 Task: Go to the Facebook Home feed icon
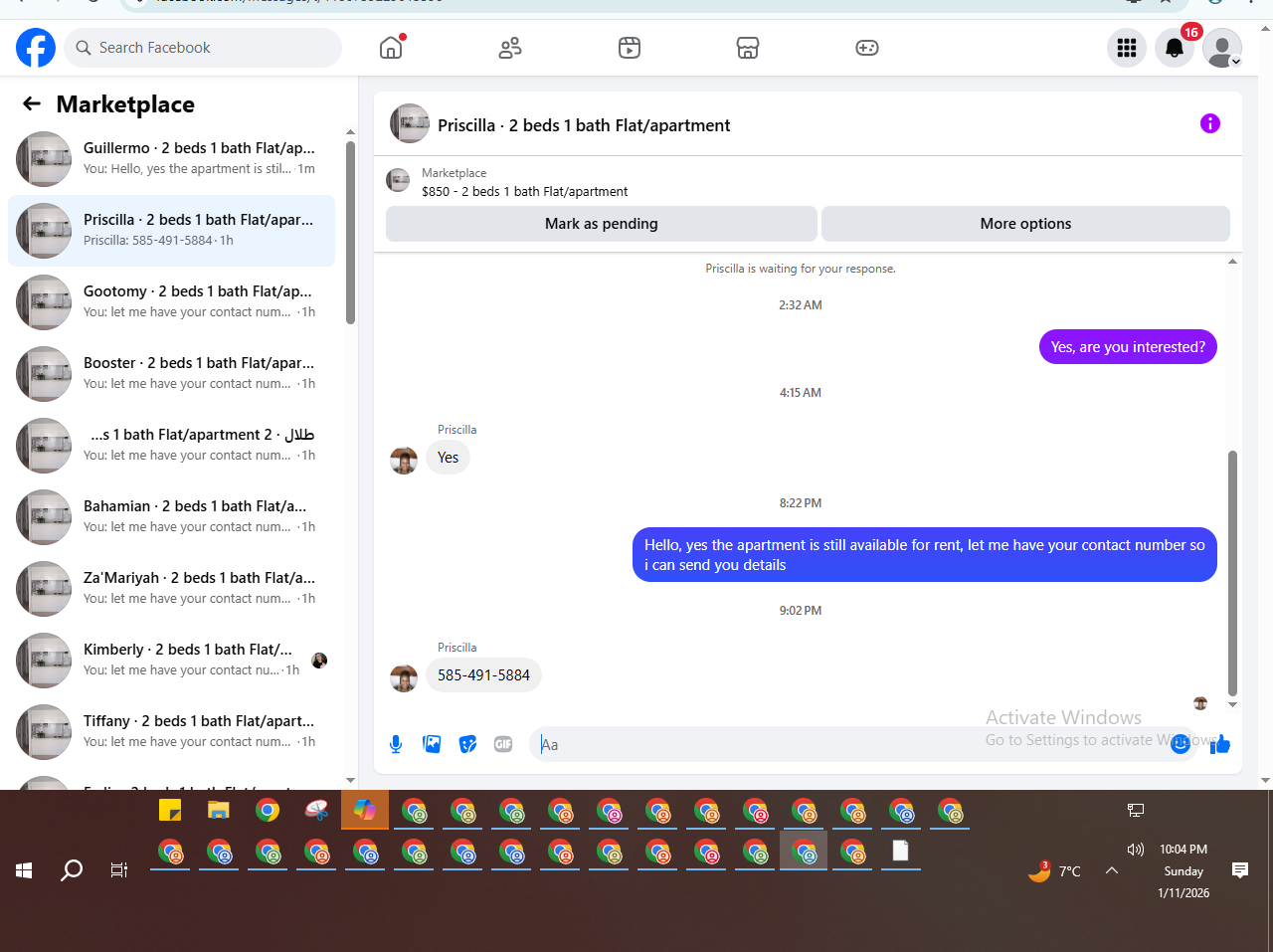[x=392, y=47]
